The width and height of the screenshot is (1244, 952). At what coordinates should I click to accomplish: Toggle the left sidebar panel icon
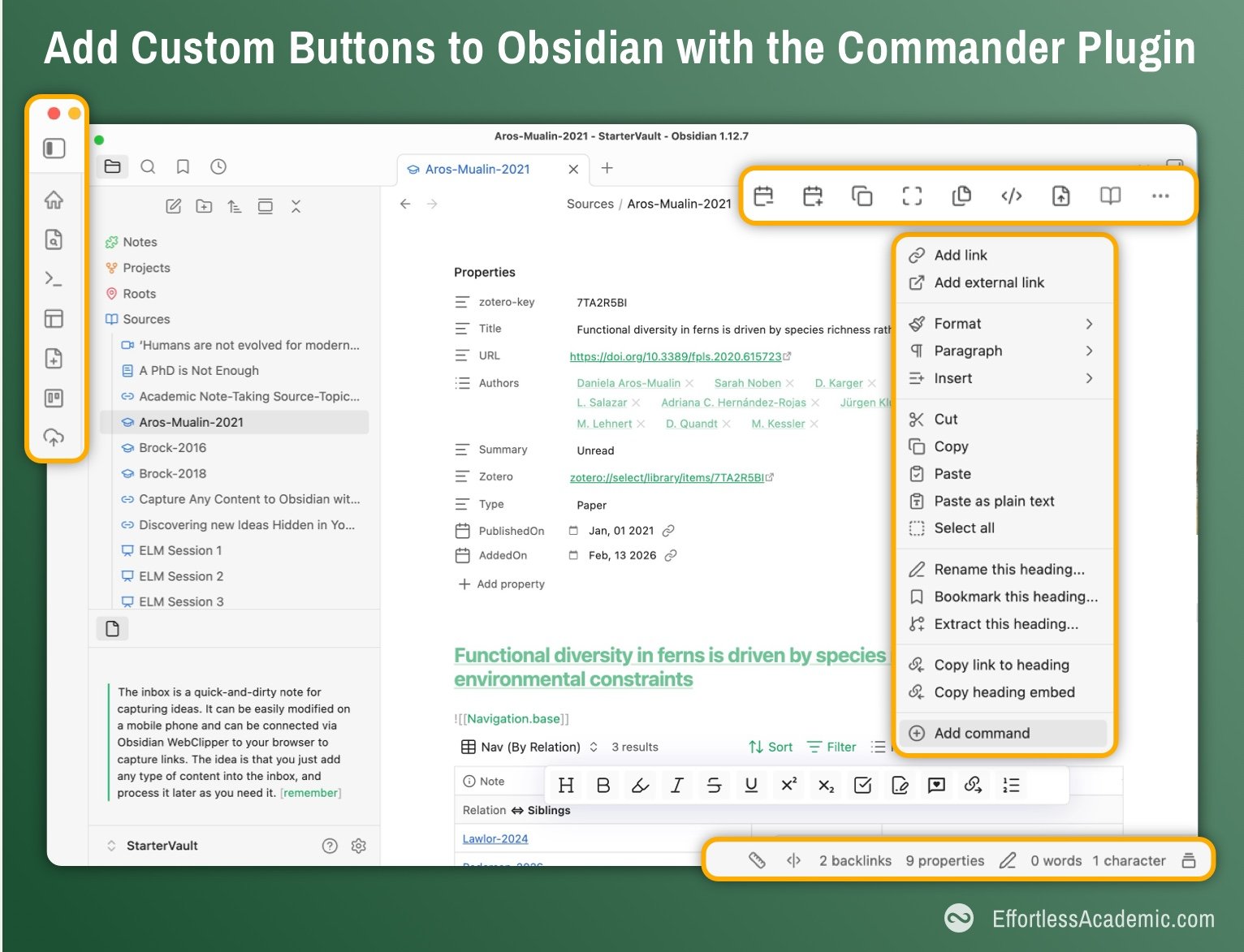point(54,149)
